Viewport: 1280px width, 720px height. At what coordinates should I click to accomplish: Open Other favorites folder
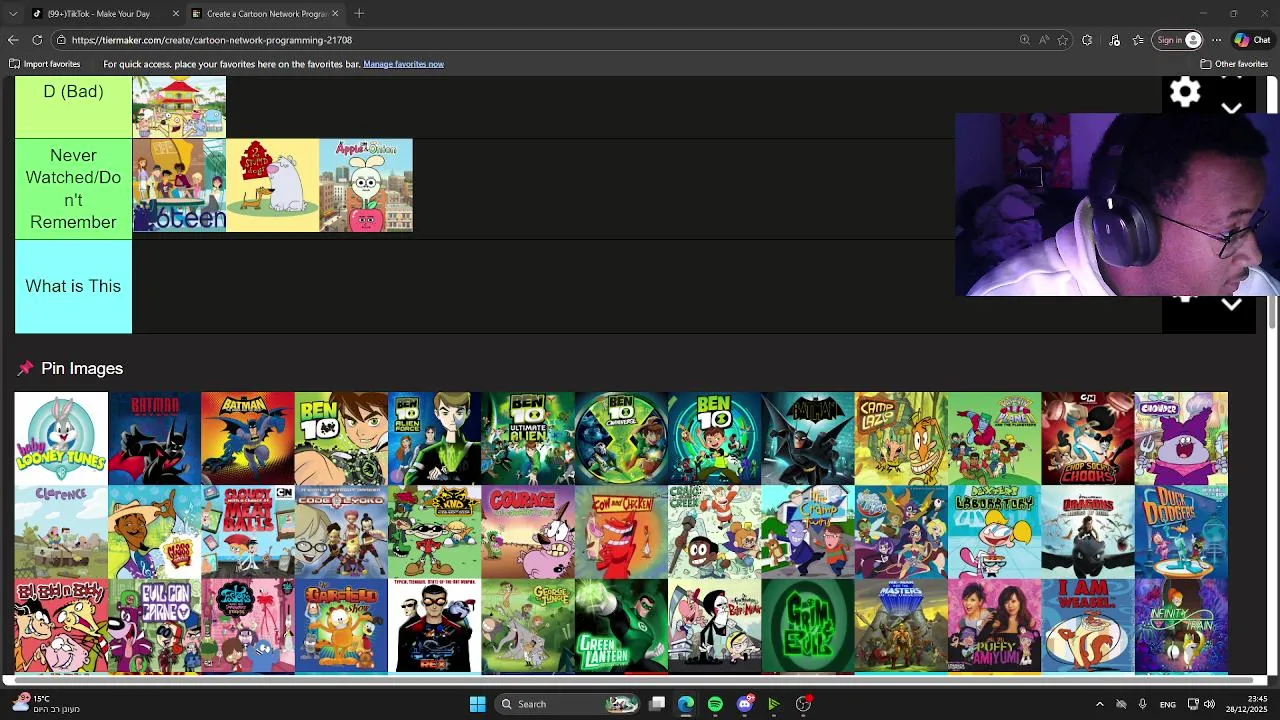coord(1234,64)
